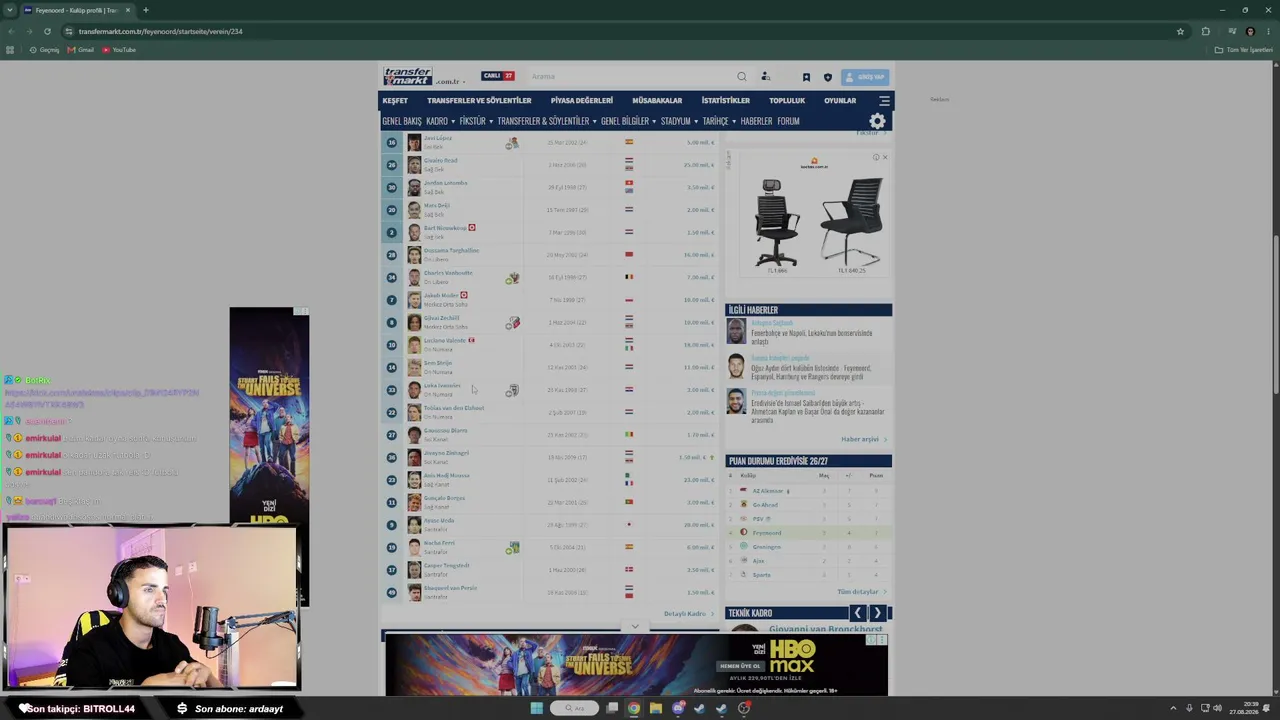
Task: Close the office chair advertisement
Action: [885, 157]
